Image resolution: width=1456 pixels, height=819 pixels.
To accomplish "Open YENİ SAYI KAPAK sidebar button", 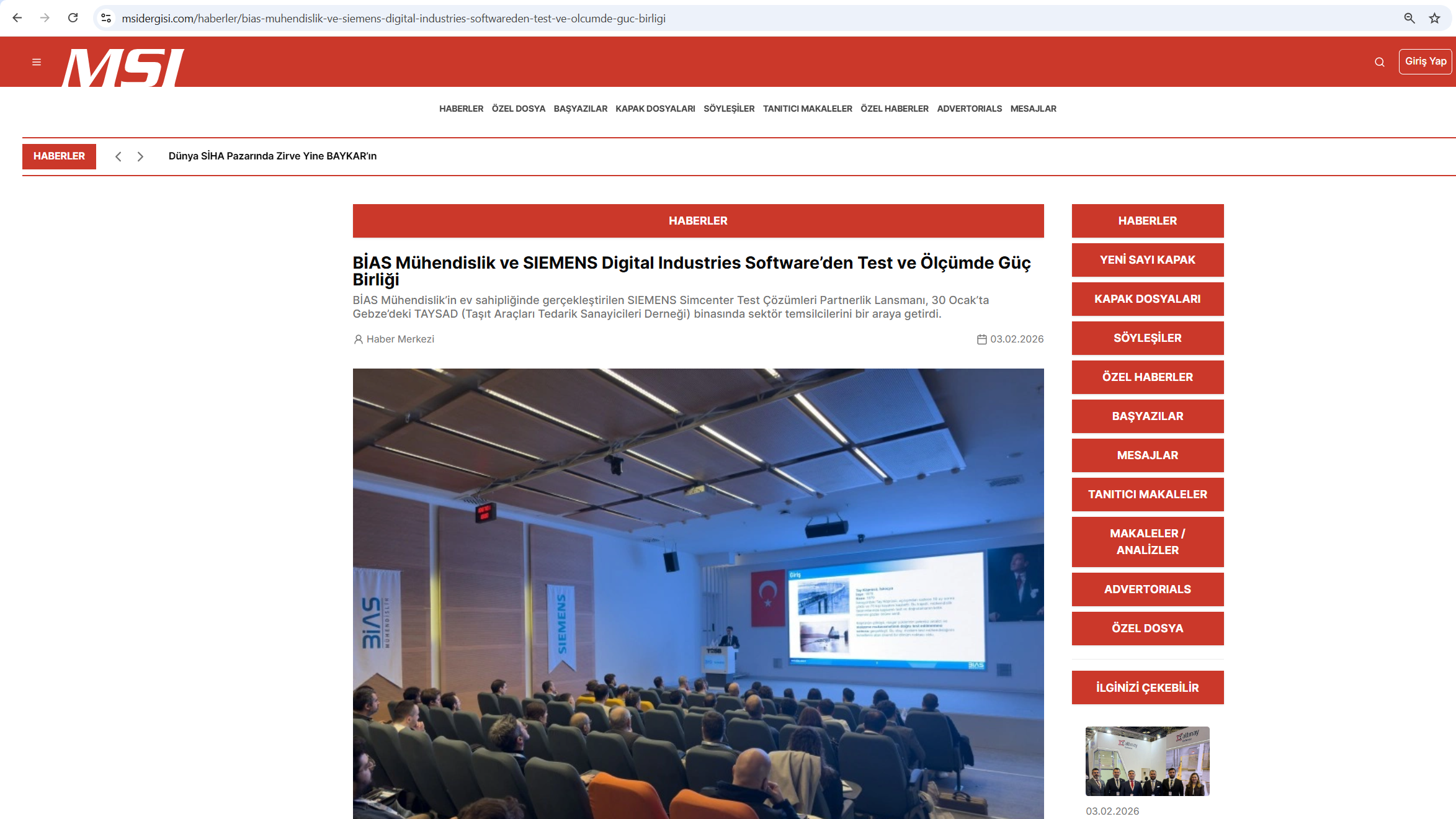I will (1147, 260).
